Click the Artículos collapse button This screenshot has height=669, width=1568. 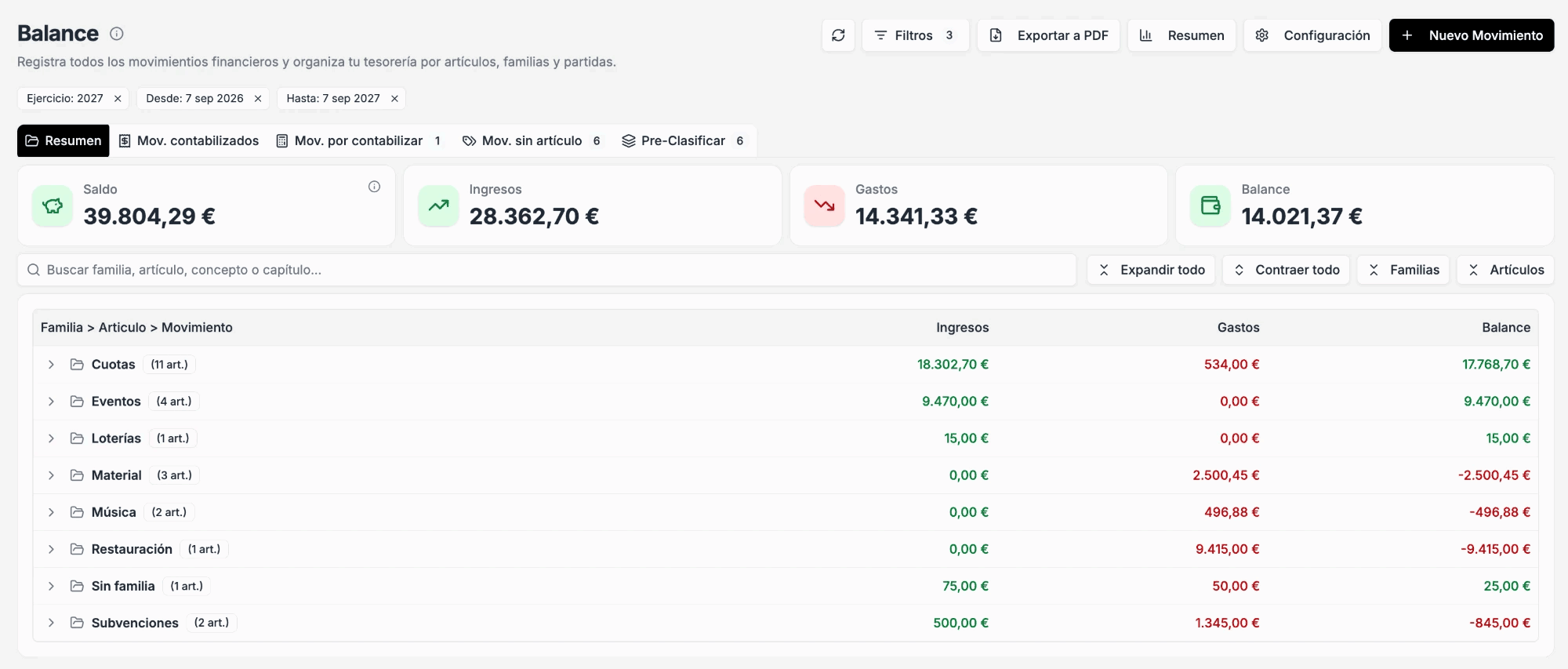[1505, 270]
